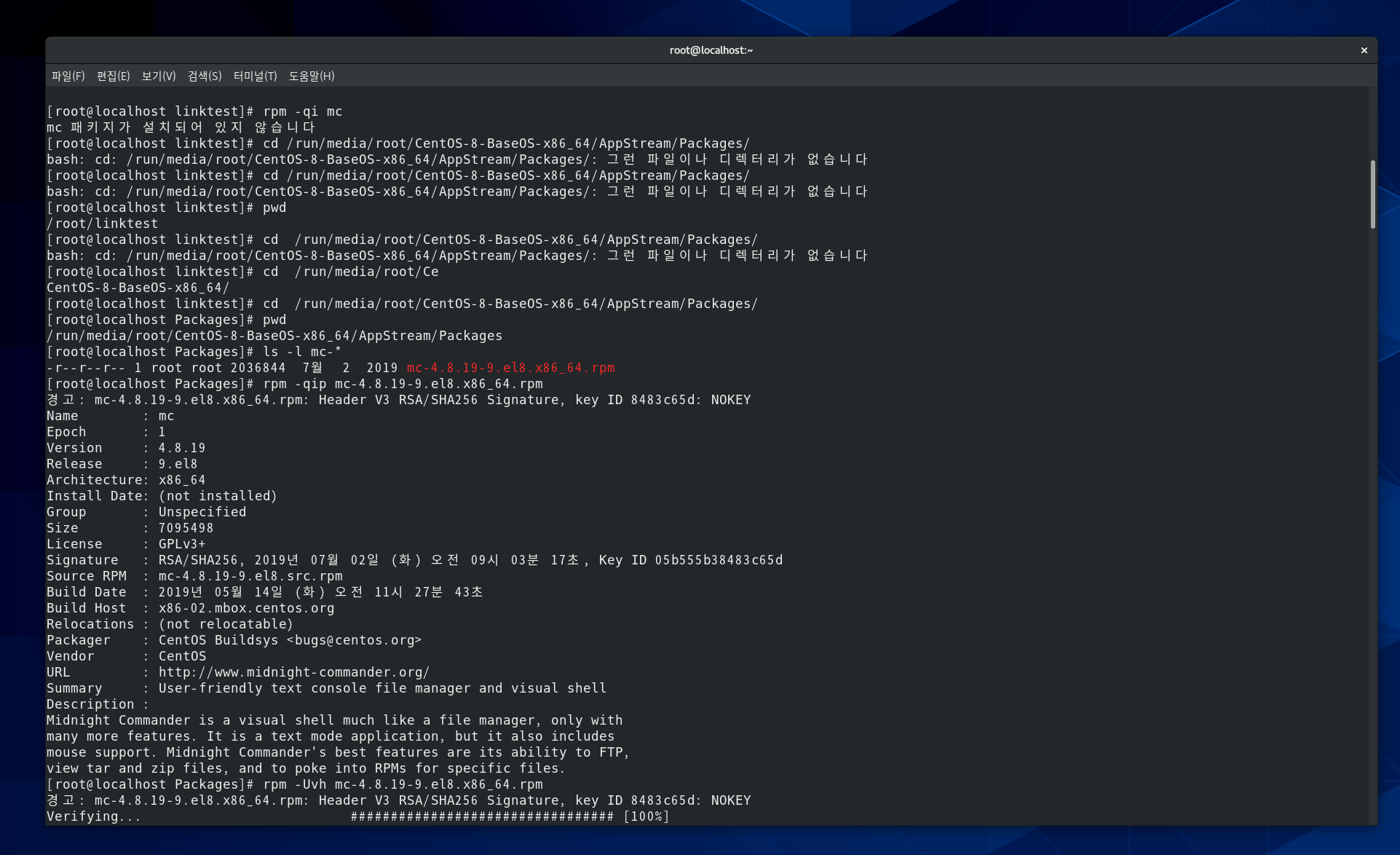Click the midnight-commander.org URL in output
The width and height of the screenshot is (1400, 855).
pos(293,672)
